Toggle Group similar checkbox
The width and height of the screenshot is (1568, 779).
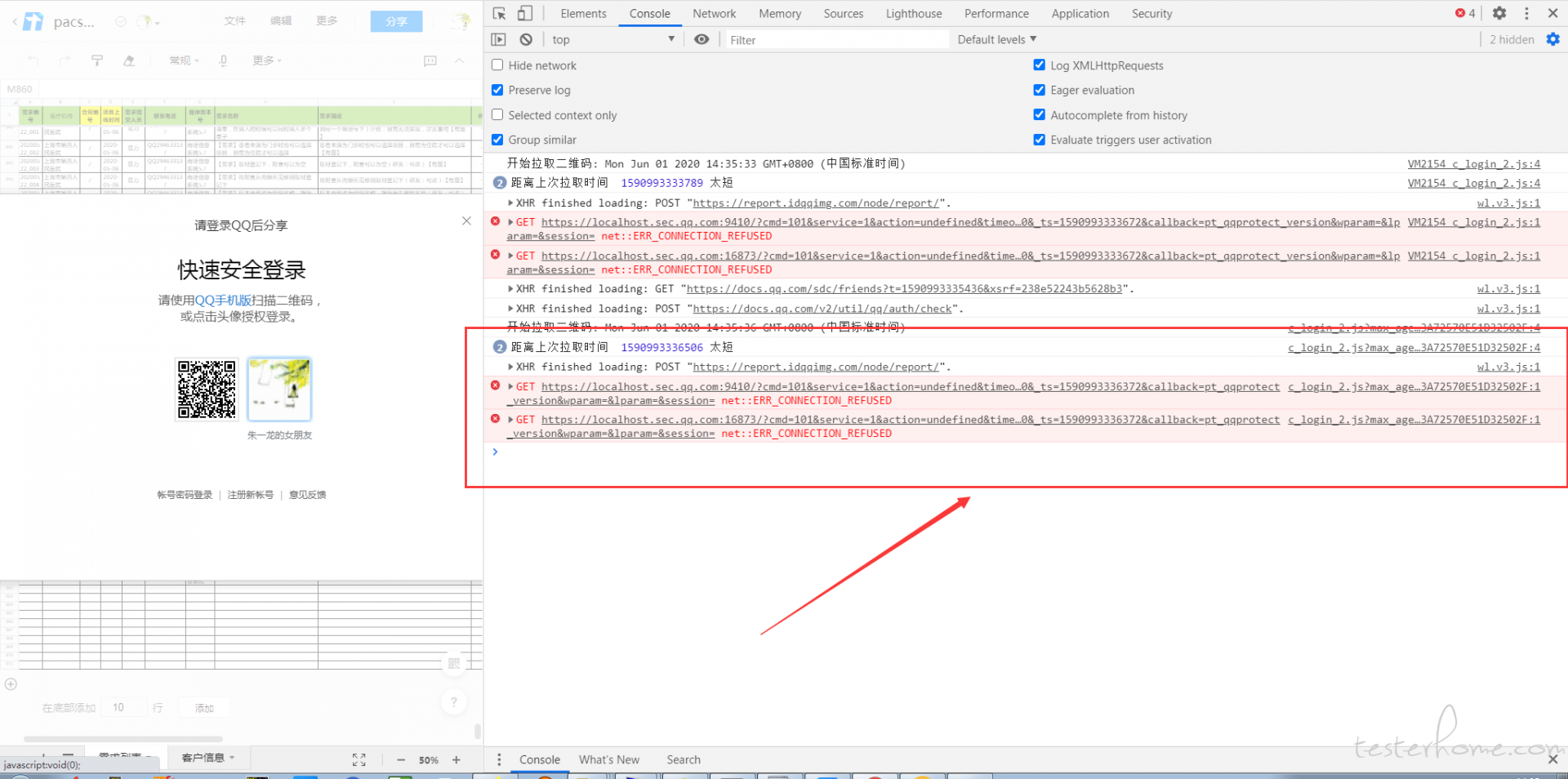pos(497,140)
